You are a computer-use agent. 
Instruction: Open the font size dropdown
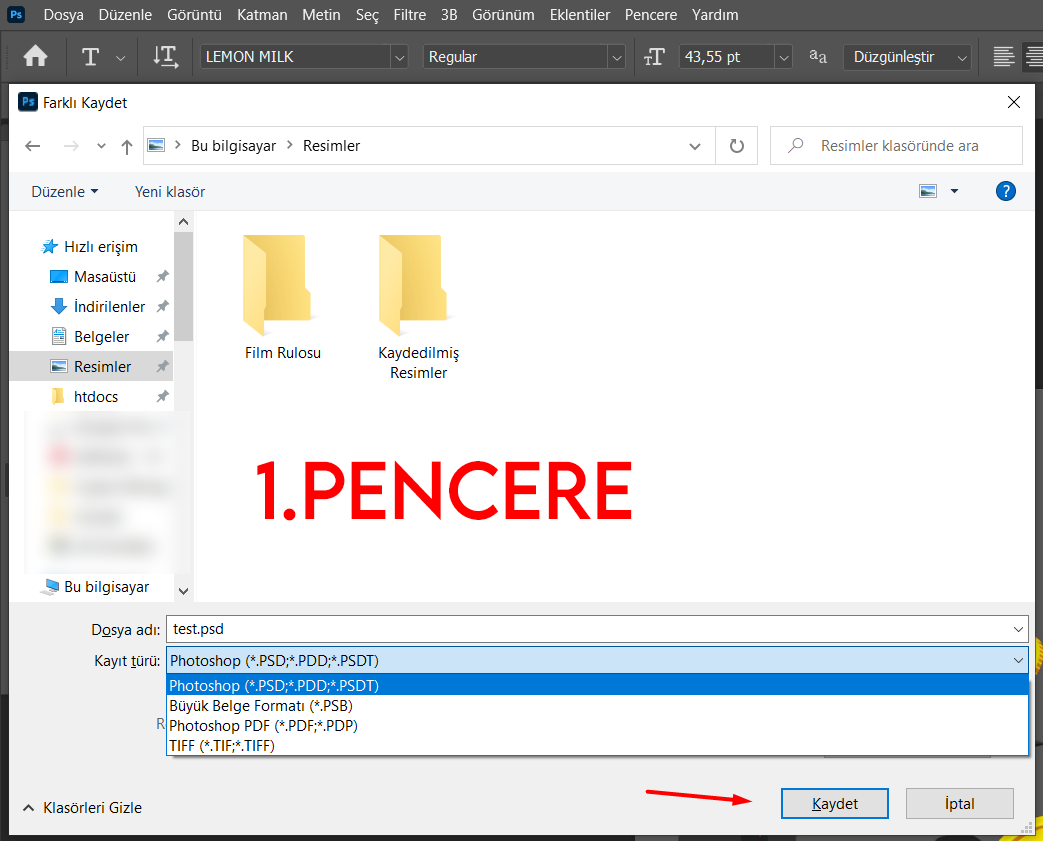click(784, 57)
